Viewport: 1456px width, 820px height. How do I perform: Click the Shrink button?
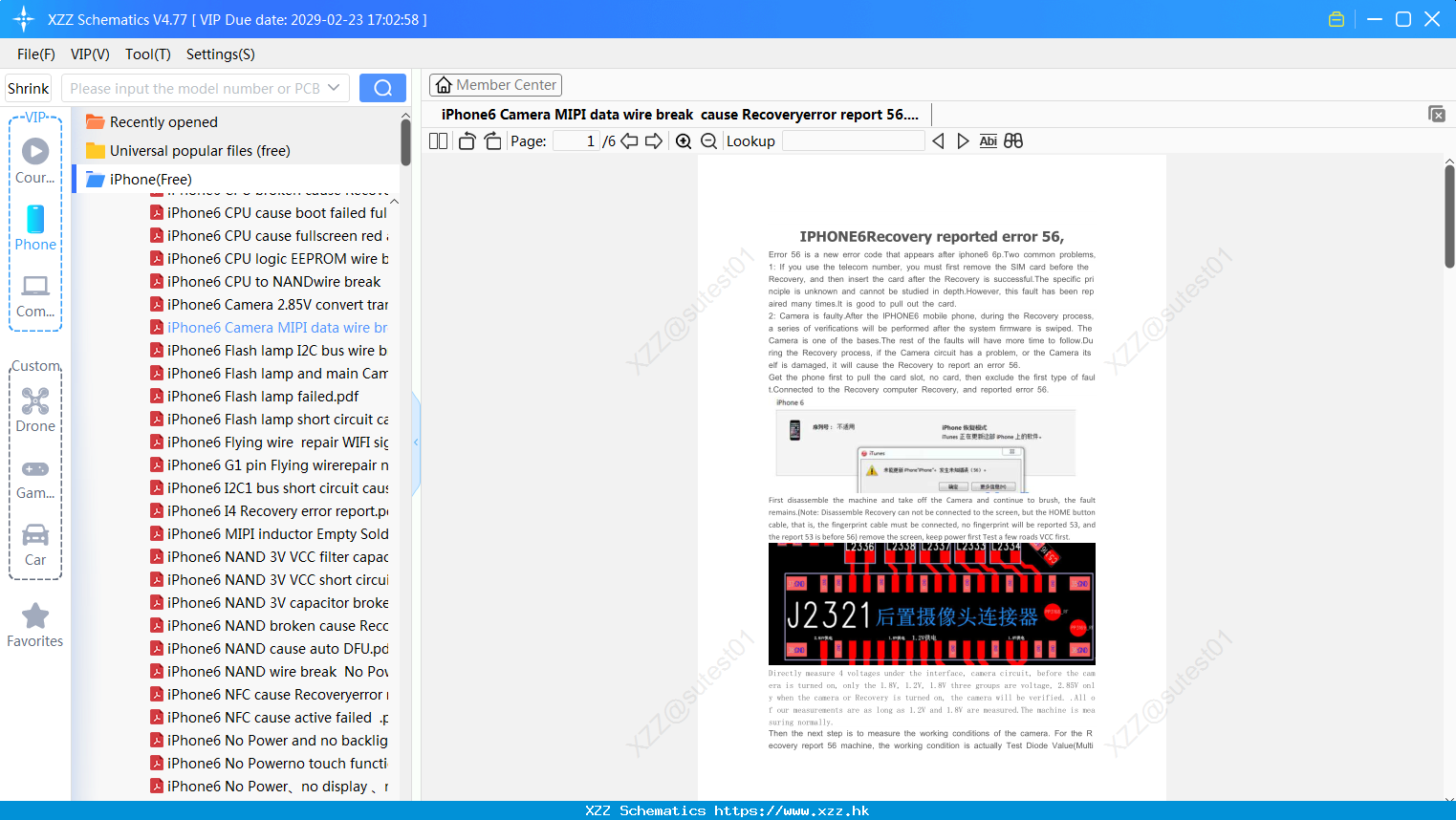[28, 88]
